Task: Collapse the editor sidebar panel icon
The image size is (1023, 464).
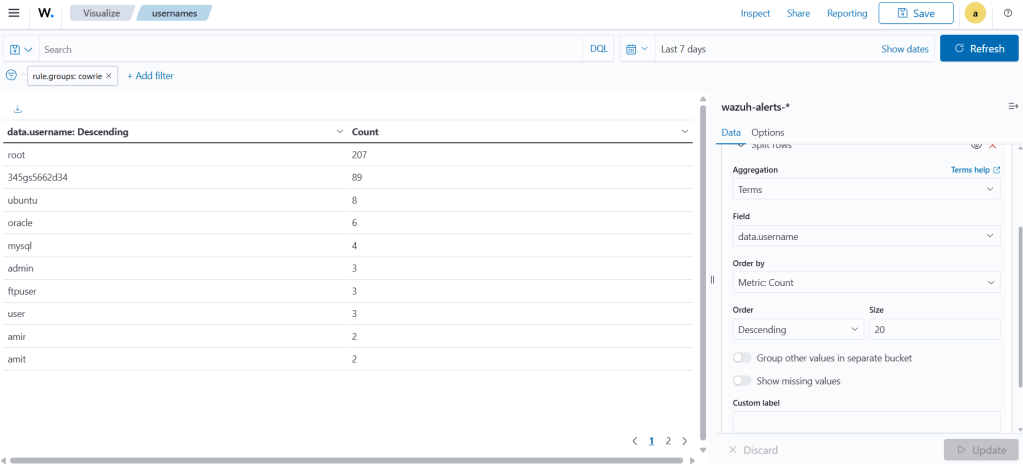Action: coord(1012,106)
